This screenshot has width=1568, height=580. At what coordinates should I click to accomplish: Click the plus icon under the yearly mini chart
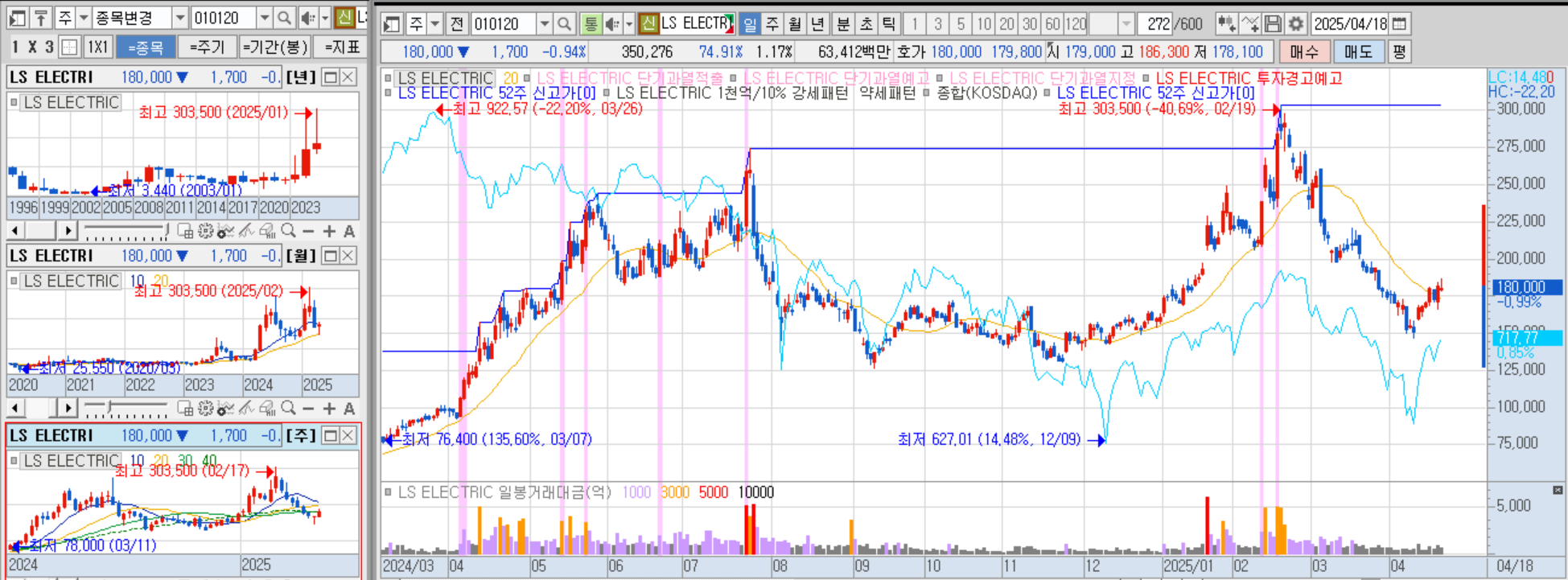pyautogui.click(x=329, y=231)
